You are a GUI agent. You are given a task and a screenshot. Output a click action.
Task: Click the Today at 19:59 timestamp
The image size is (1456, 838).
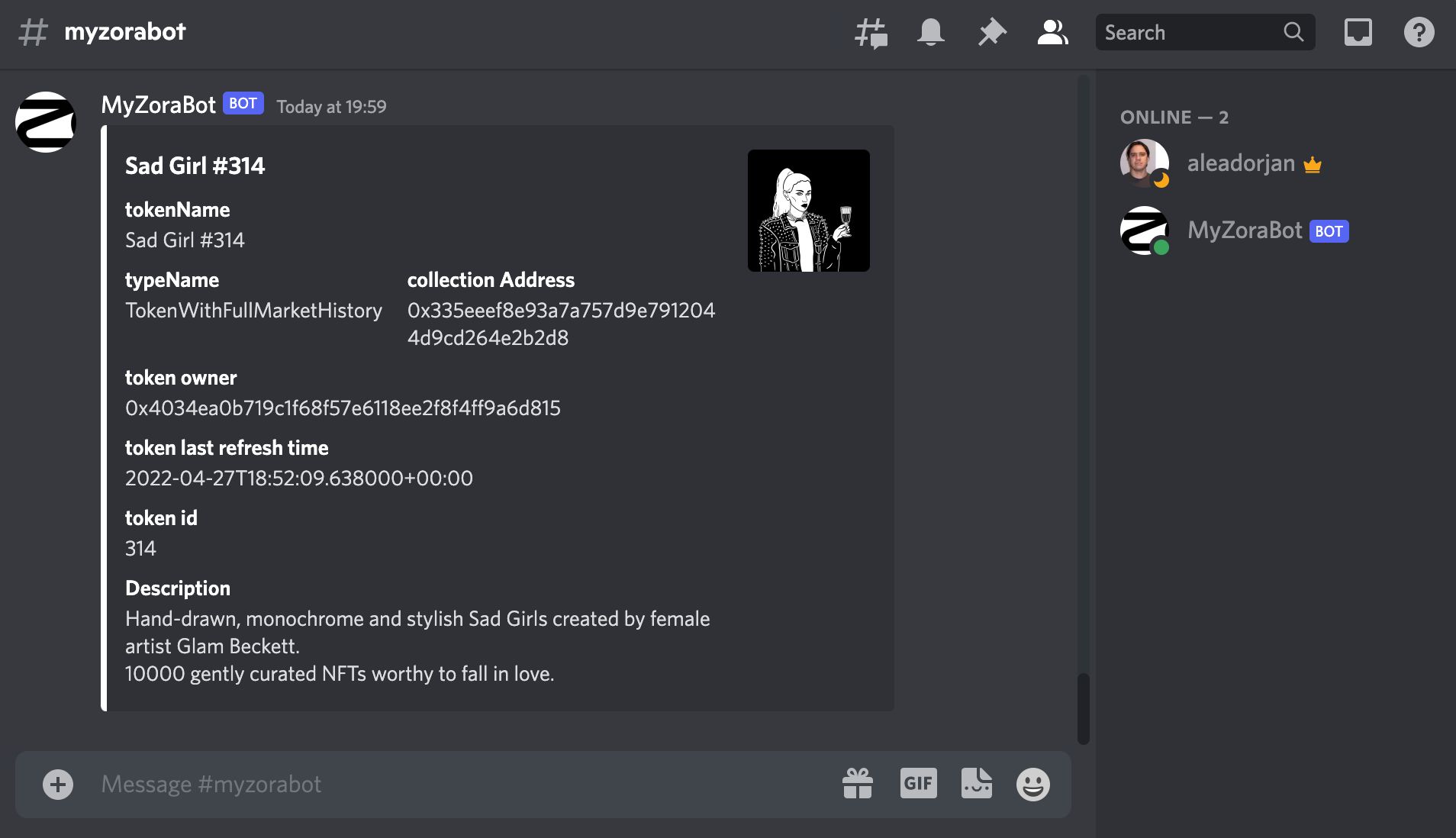pyautogui.click(x=331, y=106)
